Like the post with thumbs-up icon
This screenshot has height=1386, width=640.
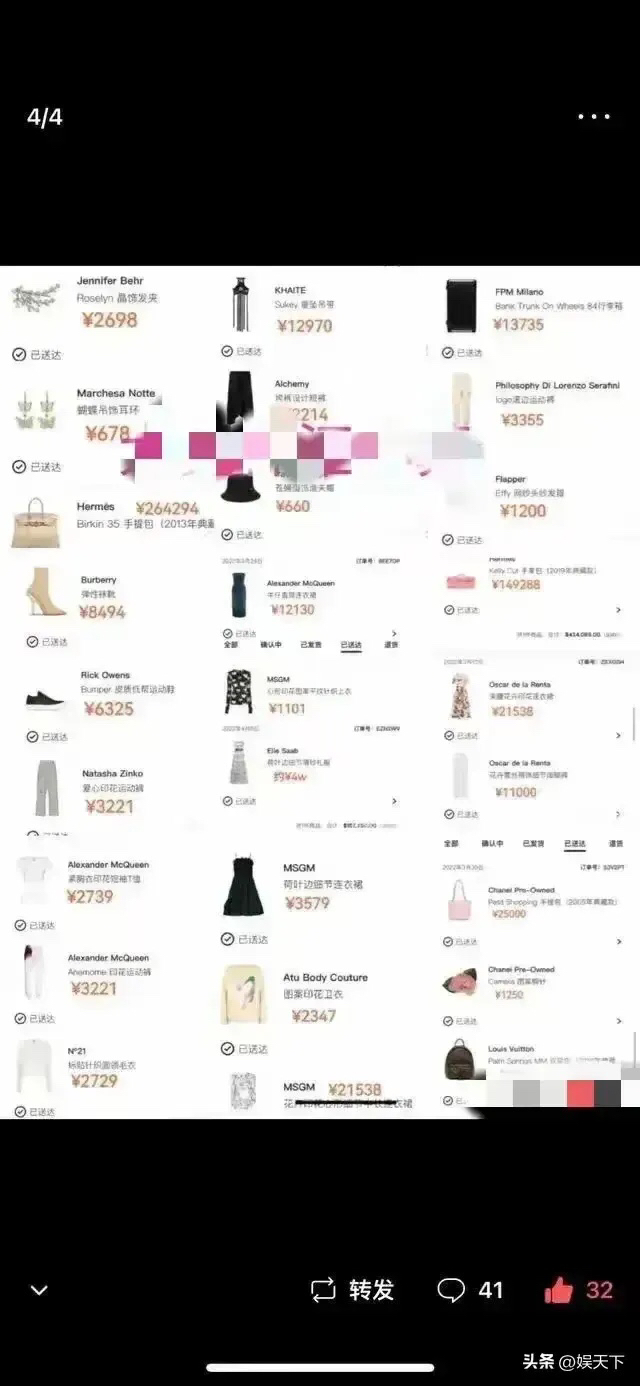click(x=558, y=1290)
